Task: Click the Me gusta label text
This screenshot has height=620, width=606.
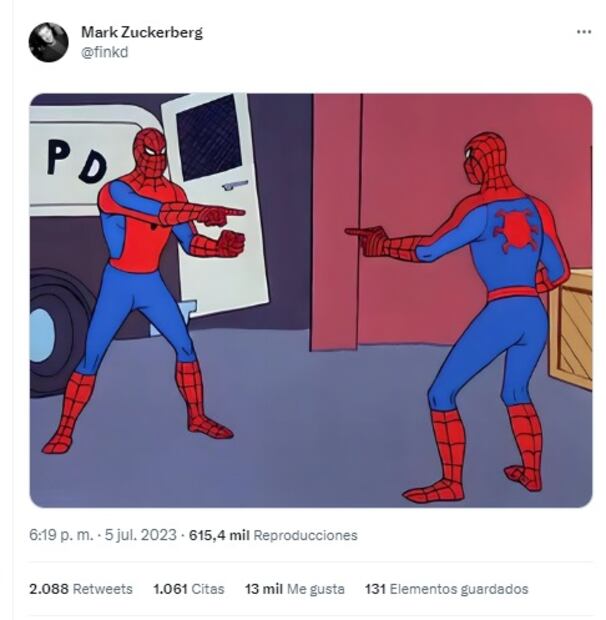Action: (316, 589)
